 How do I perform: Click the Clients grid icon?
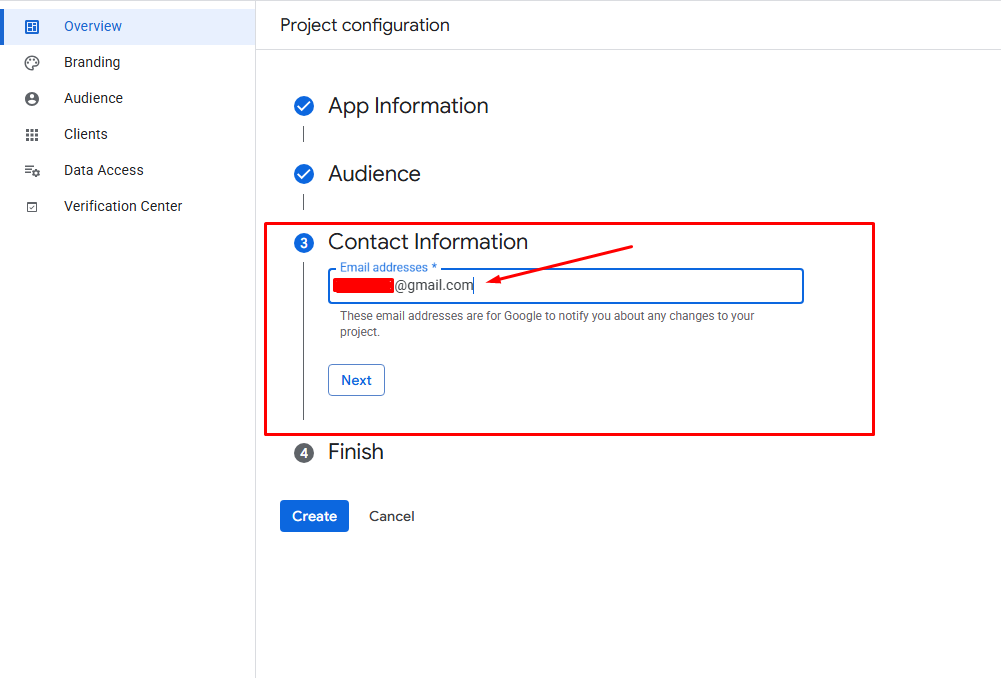[32, 135]
